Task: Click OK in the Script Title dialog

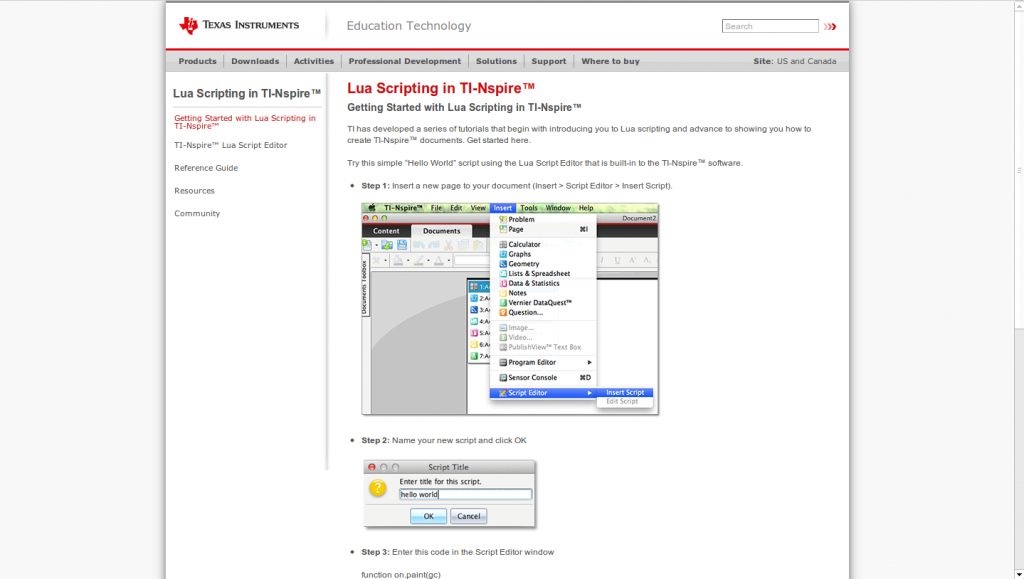Action: [428, 516]
